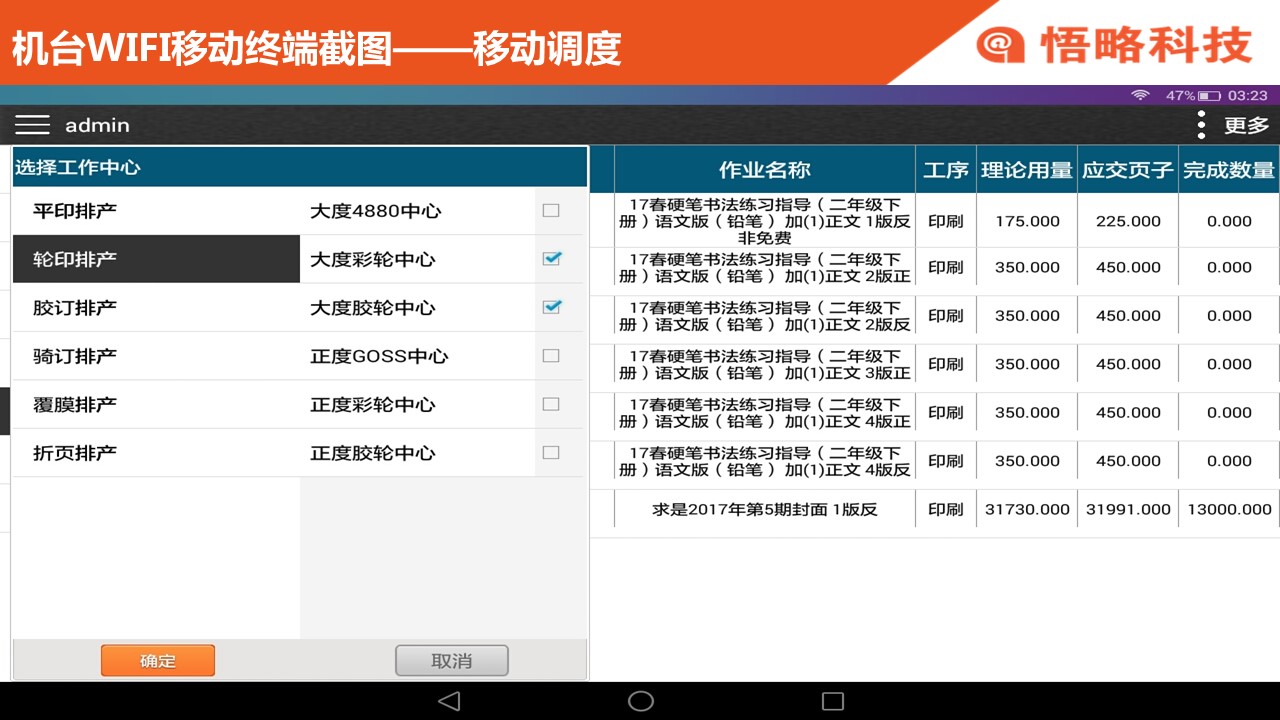Uncheck the 大度胶轮中心 checkbox
1280x720 pixels.
[551, 307]
